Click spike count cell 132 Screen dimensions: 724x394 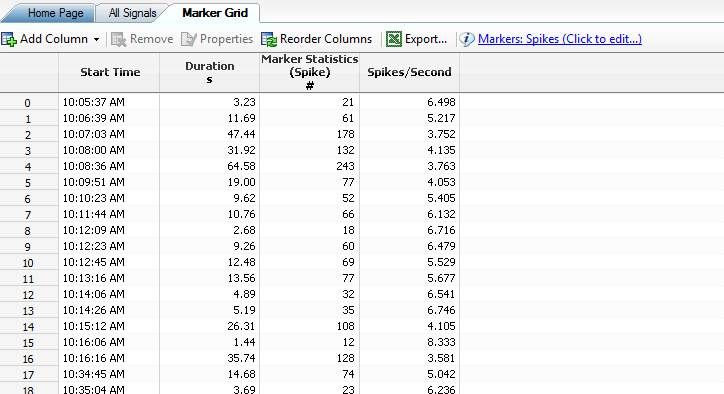[x=345, y=150]
